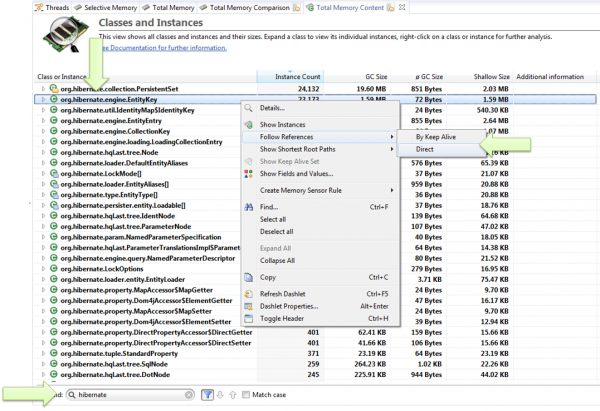This screenshot has height=411, width=600.
Task: Choose Toggle Header menu entry
Action: point(320,318)
